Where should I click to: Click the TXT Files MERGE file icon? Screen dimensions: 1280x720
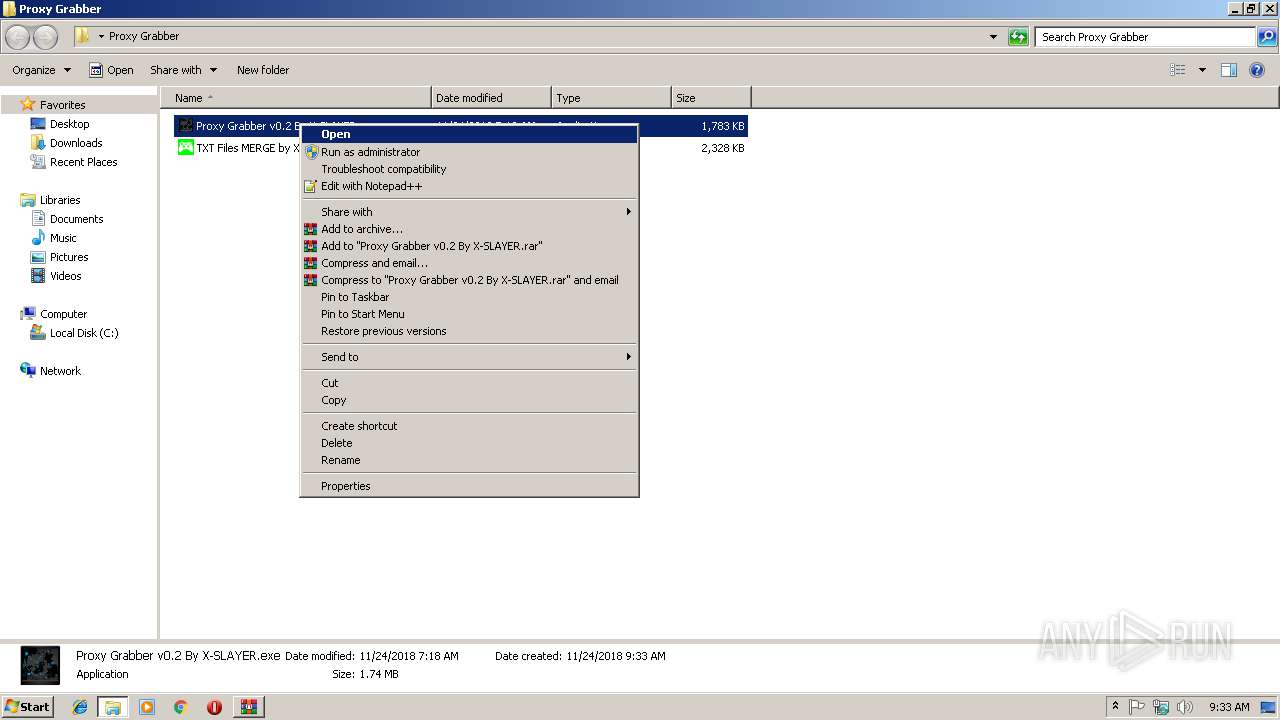185,148
